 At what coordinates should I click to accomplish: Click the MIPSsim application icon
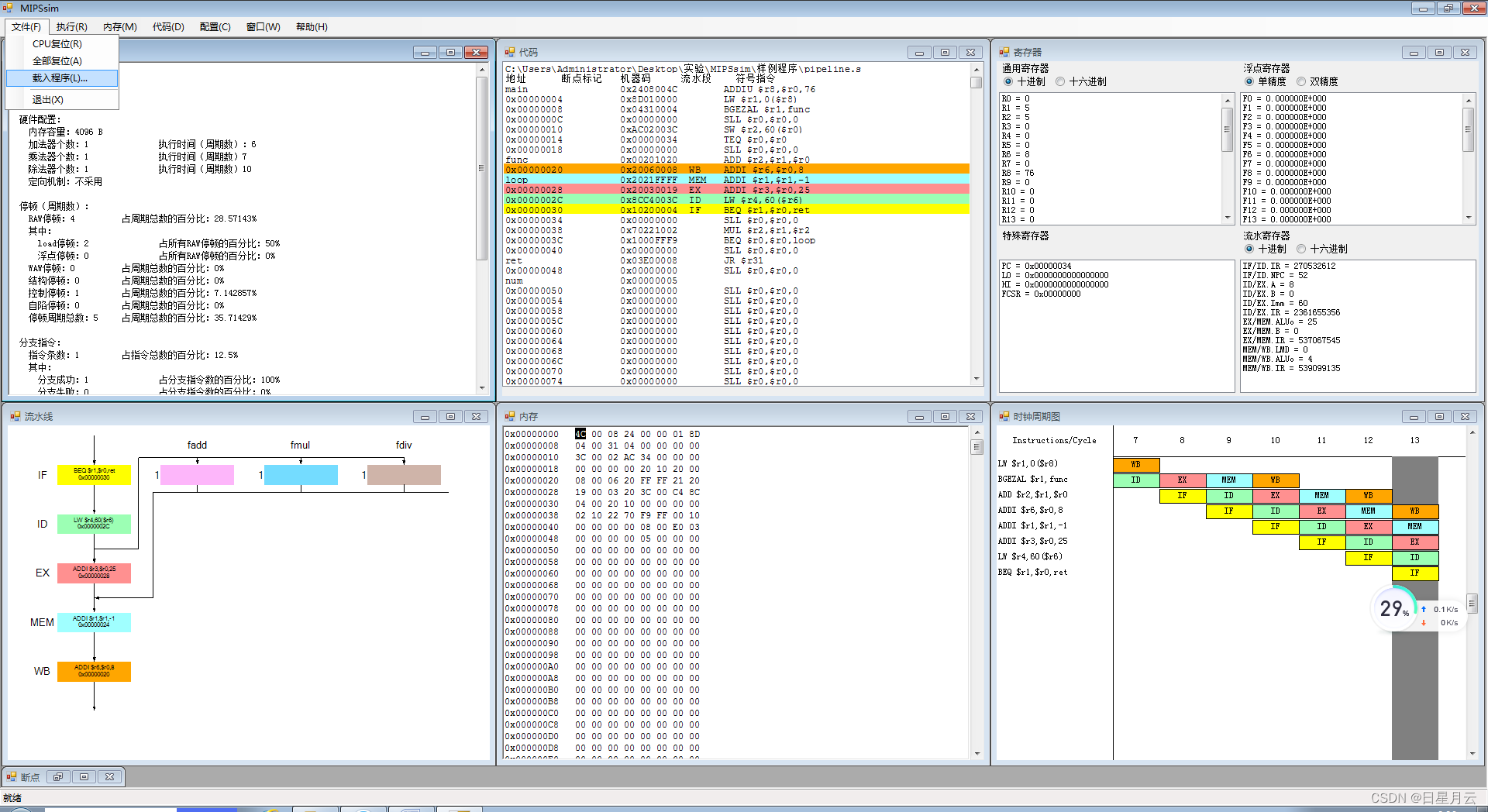coord(8,8)
